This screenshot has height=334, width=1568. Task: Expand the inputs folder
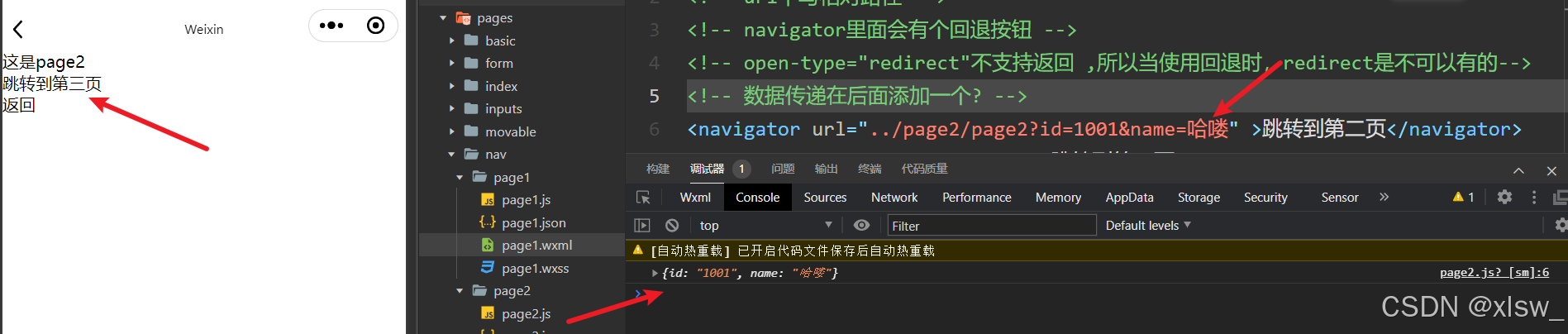(451, 108)
